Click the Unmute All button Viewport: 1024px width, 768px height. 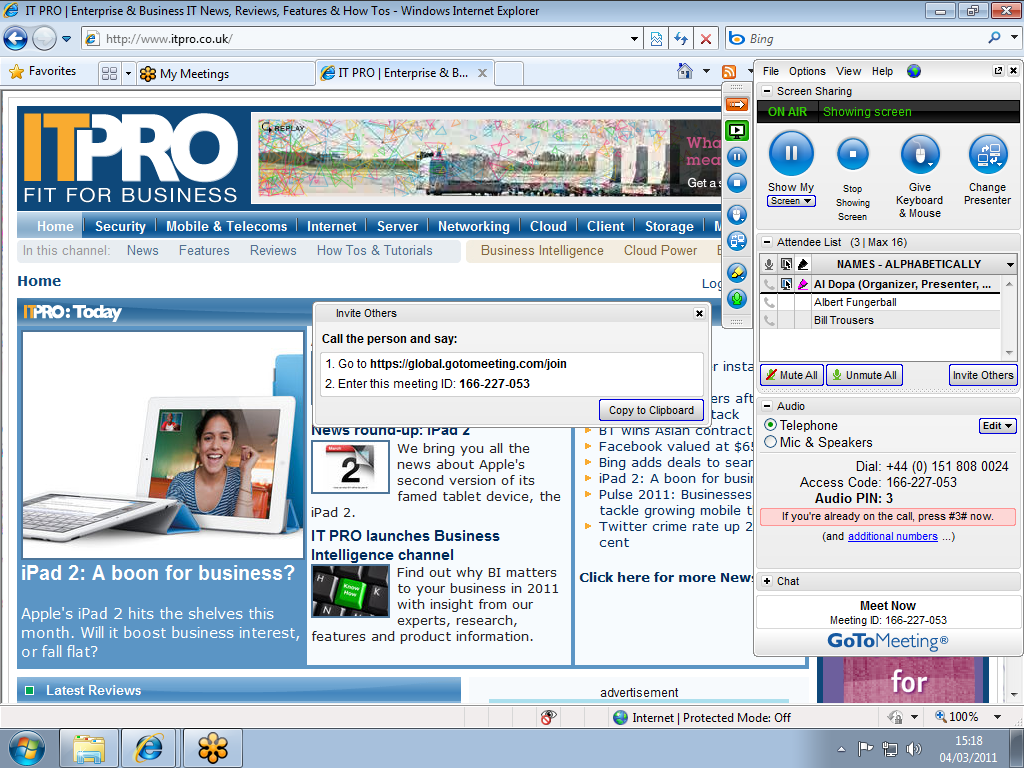click(865, 375)
